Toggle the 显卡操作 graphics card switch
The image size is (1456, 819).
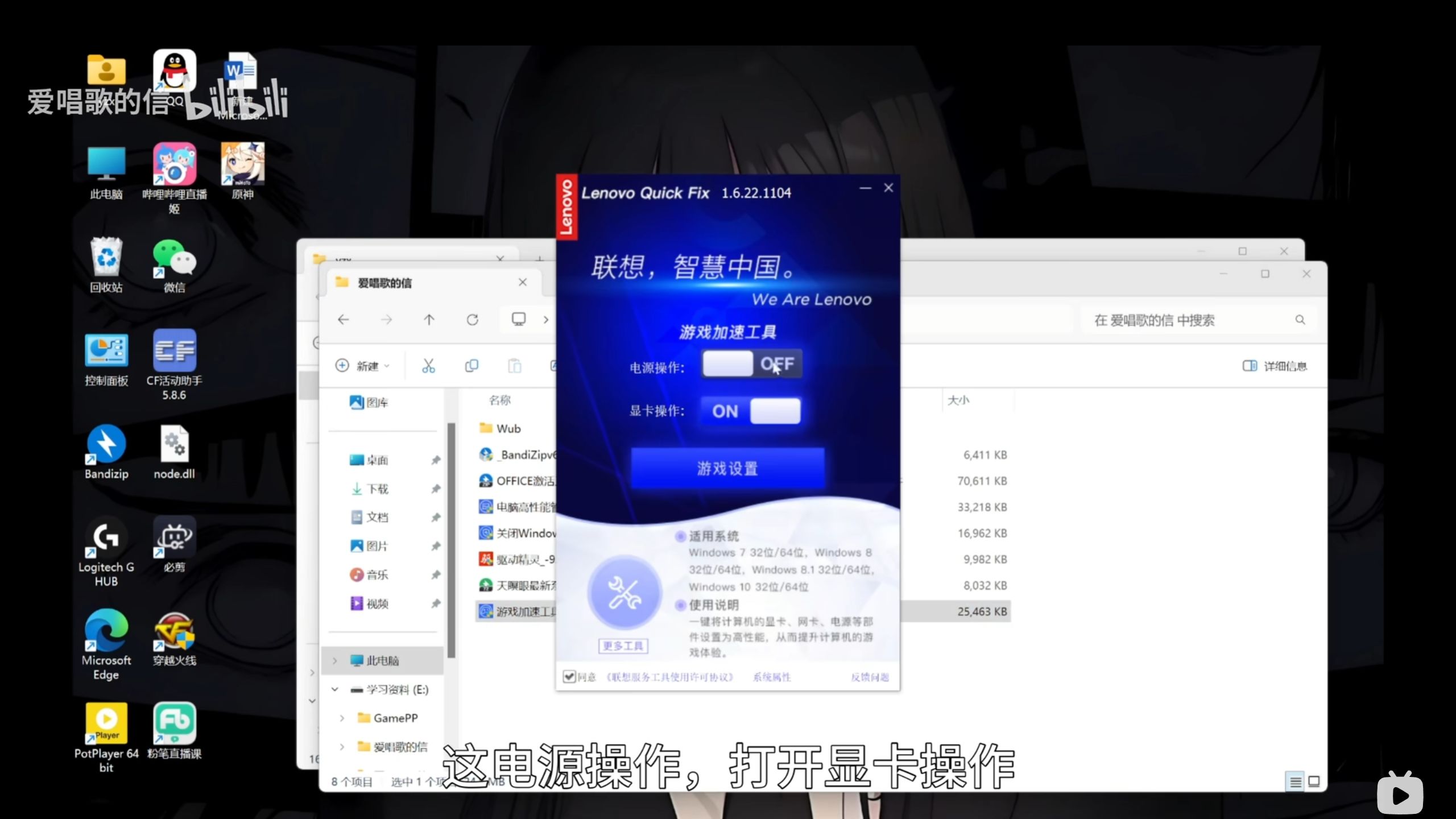tap(752, 411)
